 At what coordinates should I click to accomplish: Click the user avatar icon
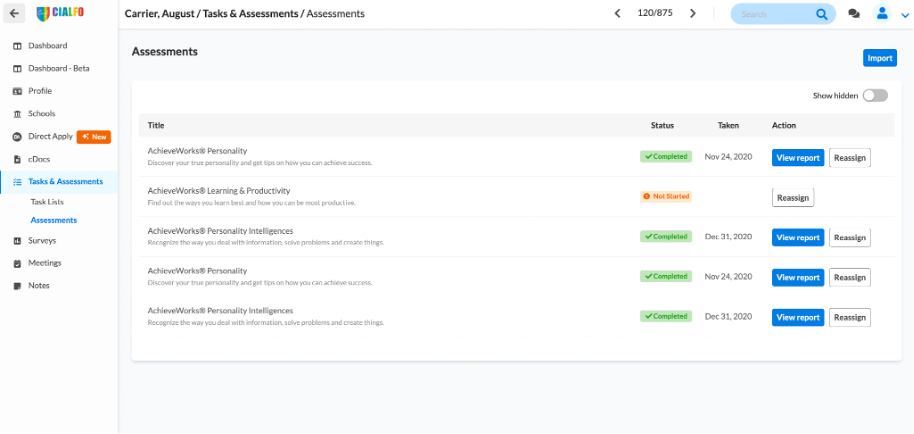pyautogui.click(x=882, y=13)
